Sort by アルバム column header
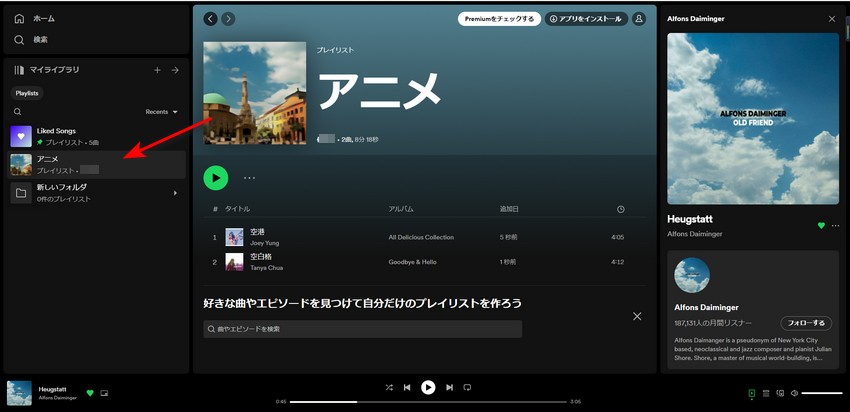 click(x=401, y=209)
